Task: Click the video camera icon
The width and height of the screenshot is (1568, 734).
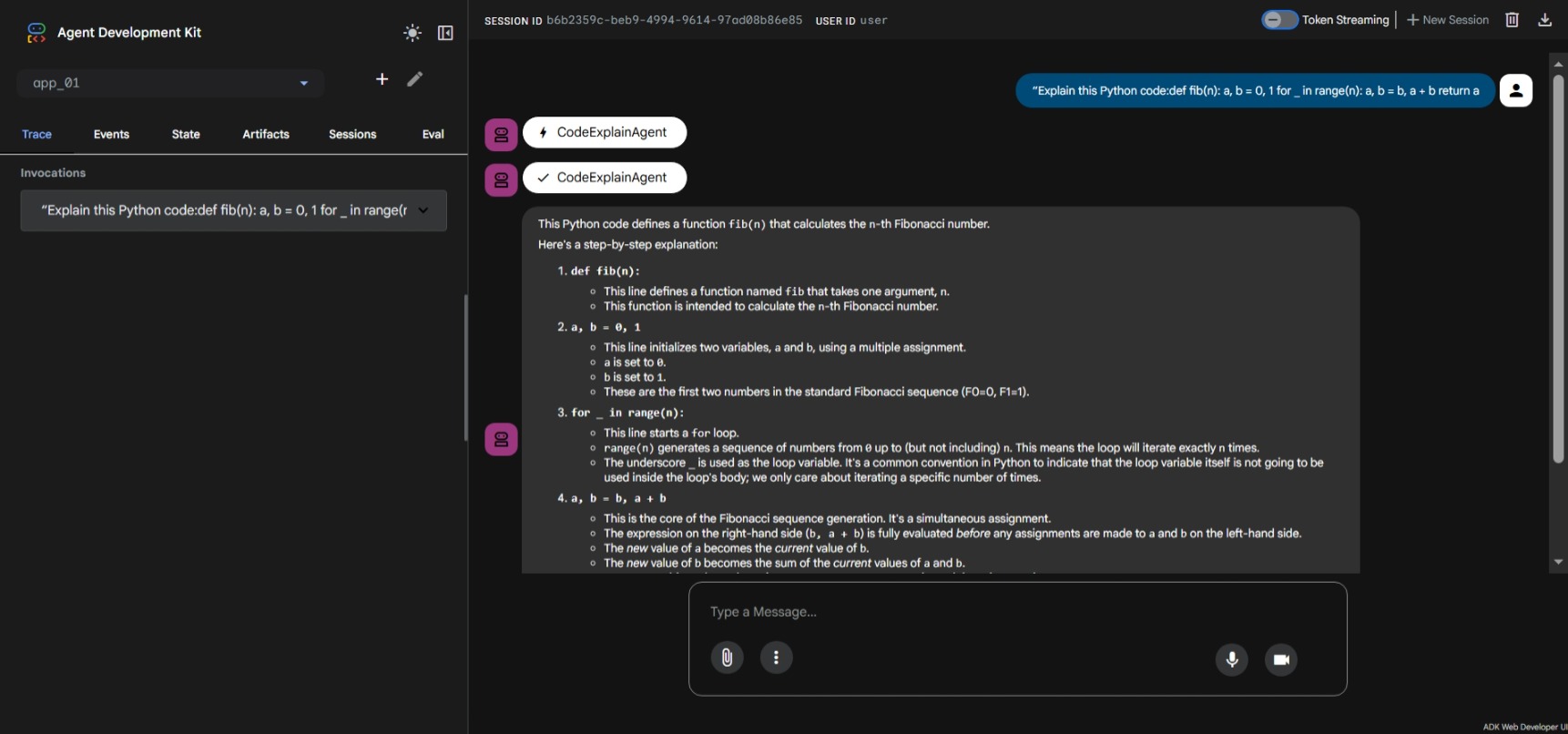Action: 1281,659
